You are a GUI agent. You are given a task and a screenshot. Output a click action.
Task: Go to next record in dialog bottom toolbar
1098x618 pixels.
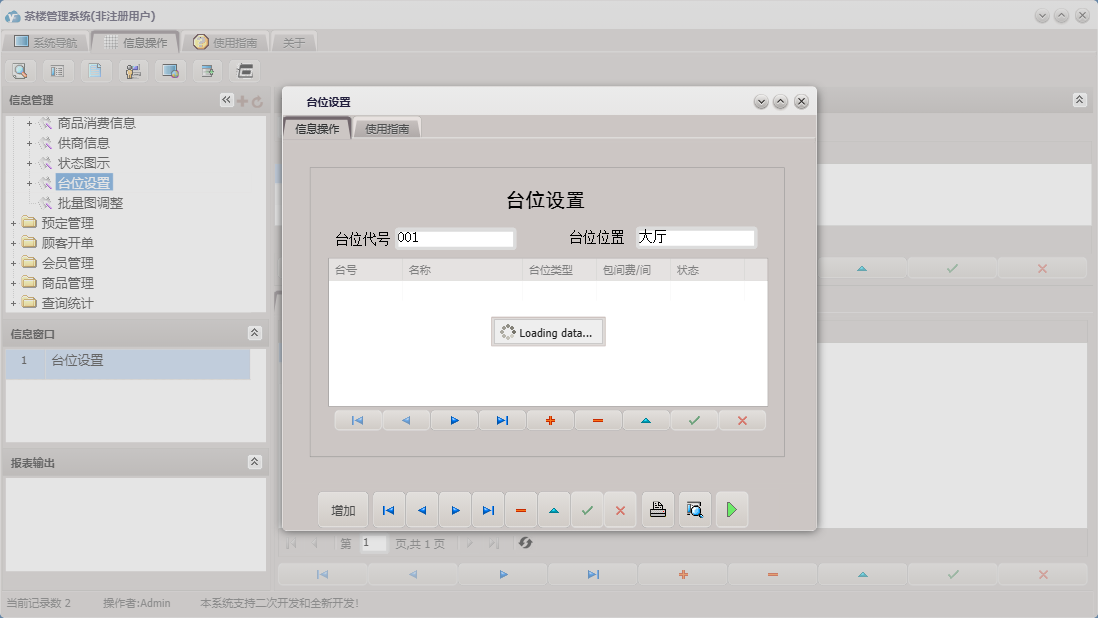click(455, 510)
